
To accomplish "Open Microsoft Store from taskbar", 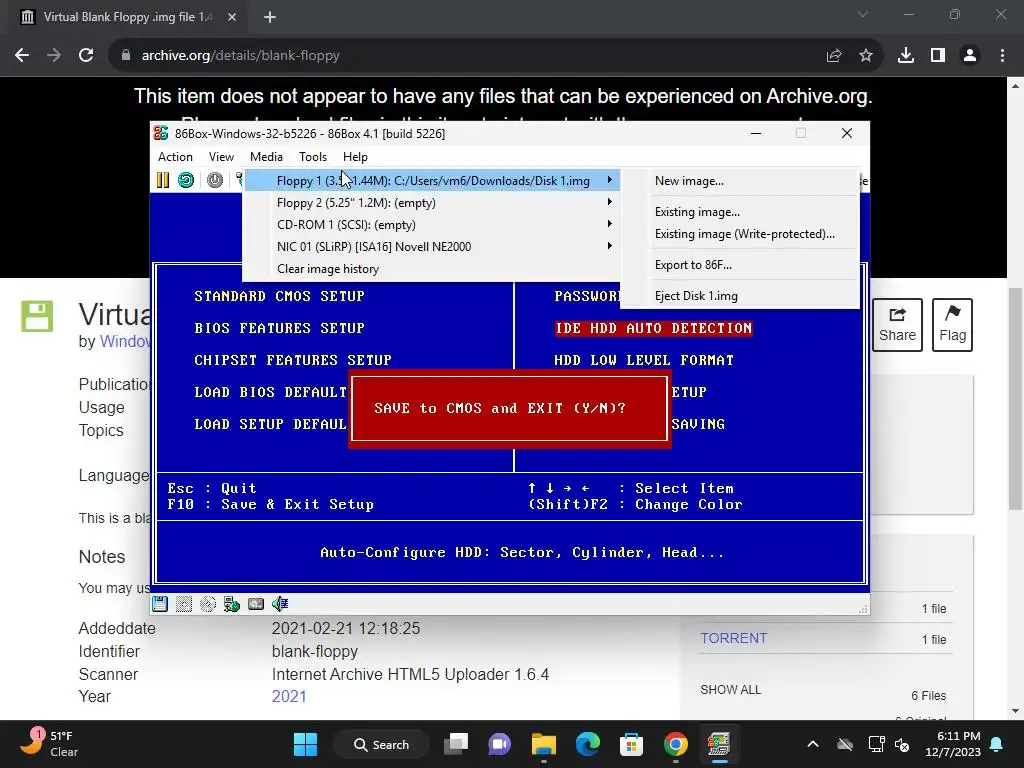I will [x=632, y=744].
